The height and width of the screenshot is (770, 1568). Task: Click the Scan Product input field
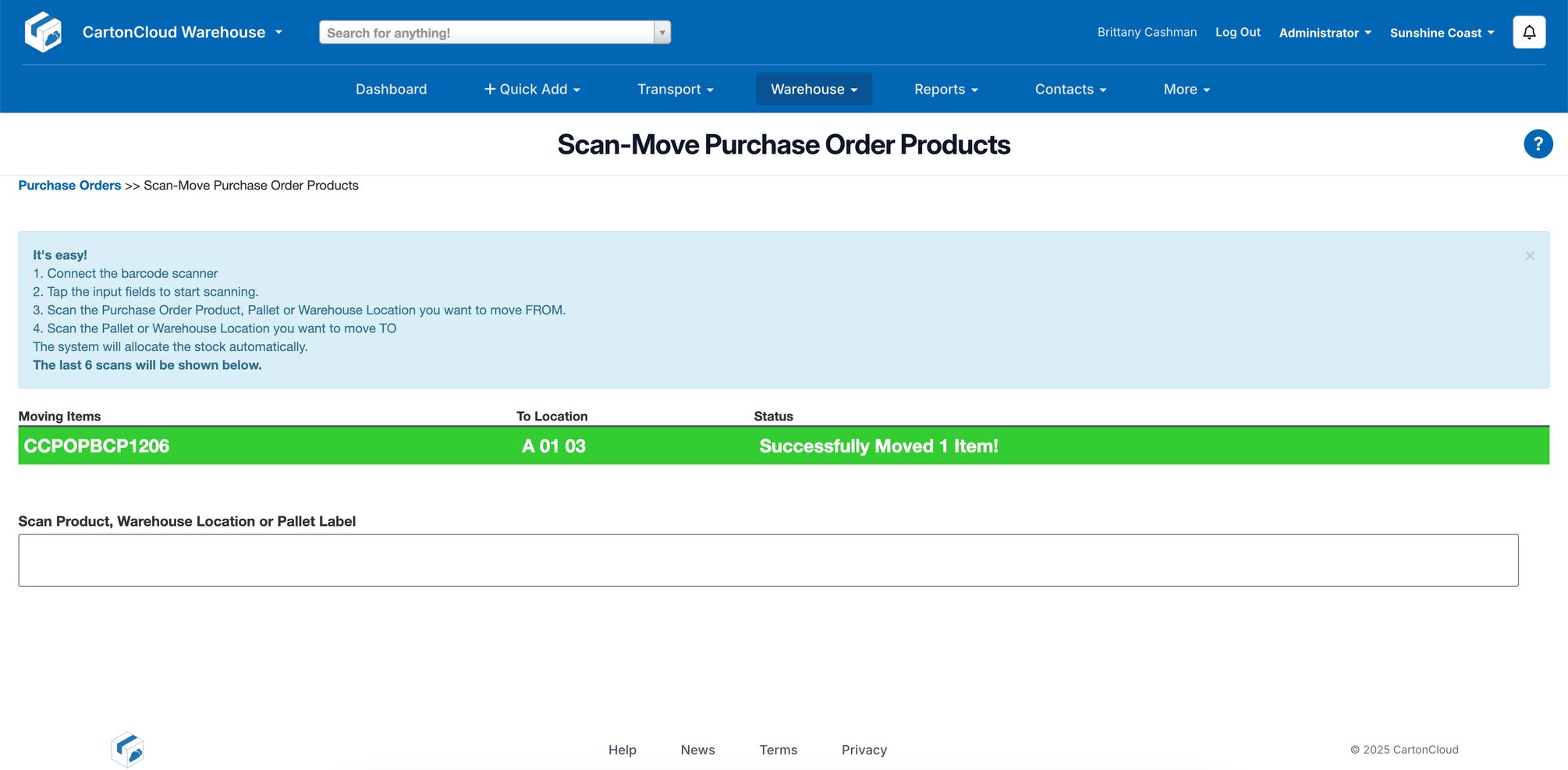(768, 560)
